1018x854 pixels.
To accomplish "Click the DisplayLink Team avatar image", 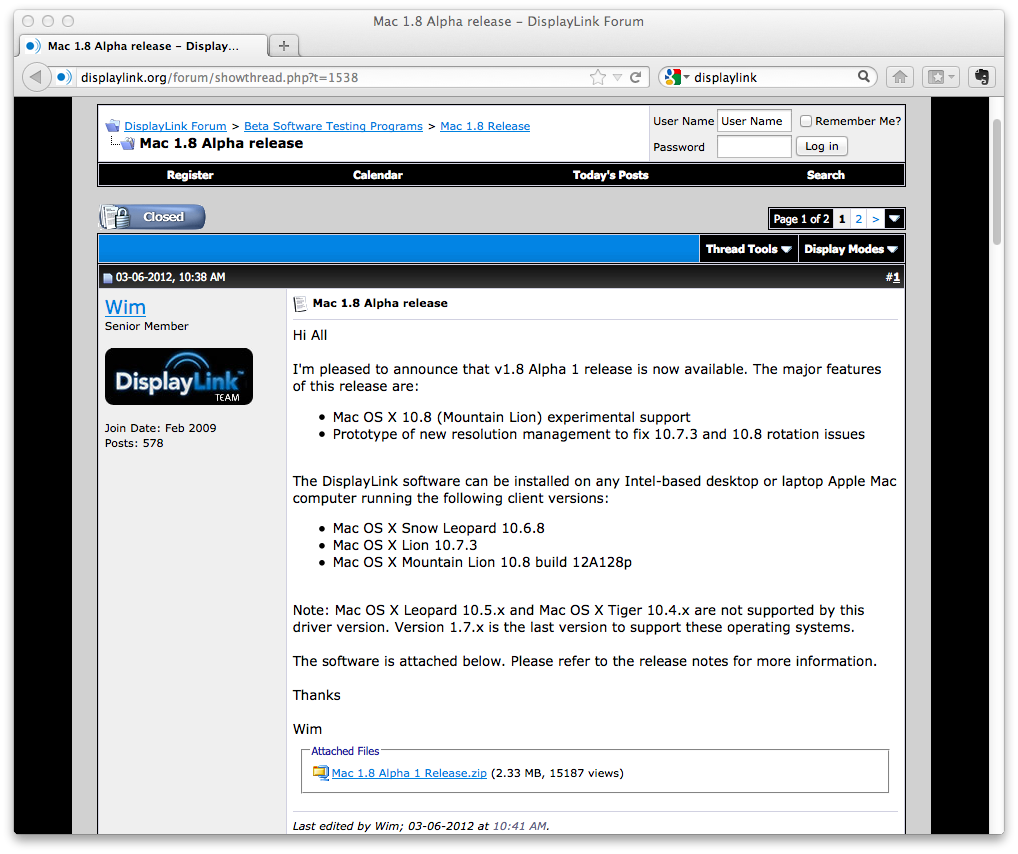I will 179,377.
